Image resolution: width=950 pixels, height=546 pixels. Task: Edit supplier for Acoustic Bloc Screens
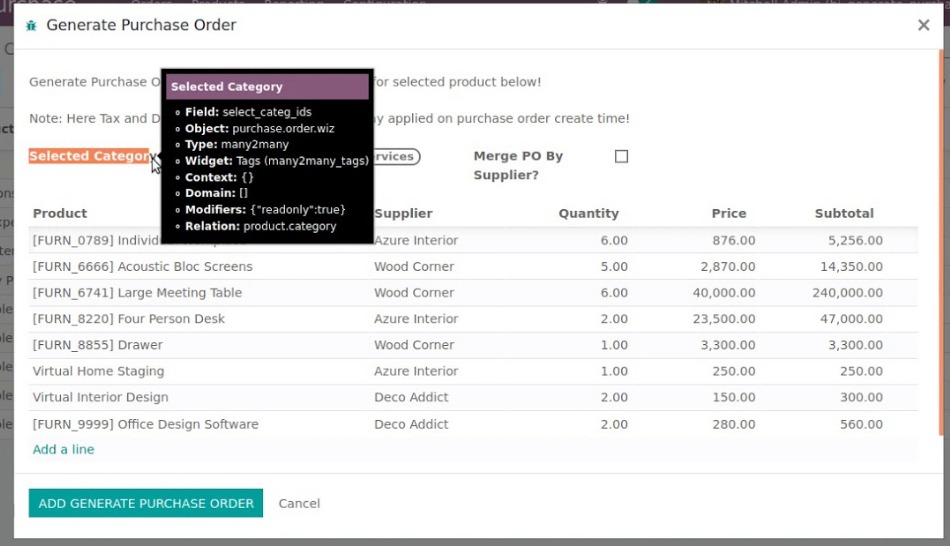[x=414, y=267]
